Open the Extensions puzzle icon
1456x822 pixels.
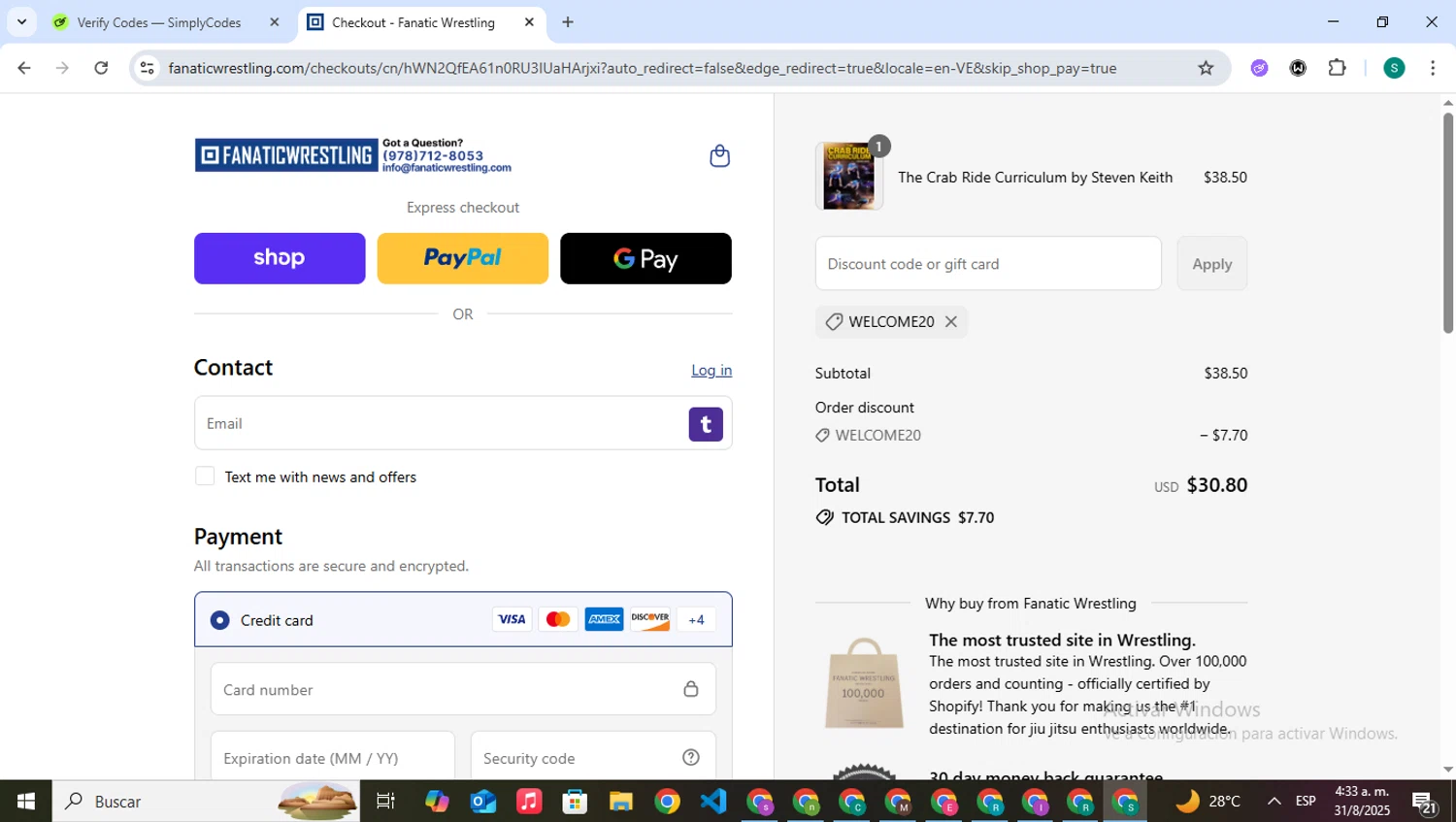(x=1338, y=68)
